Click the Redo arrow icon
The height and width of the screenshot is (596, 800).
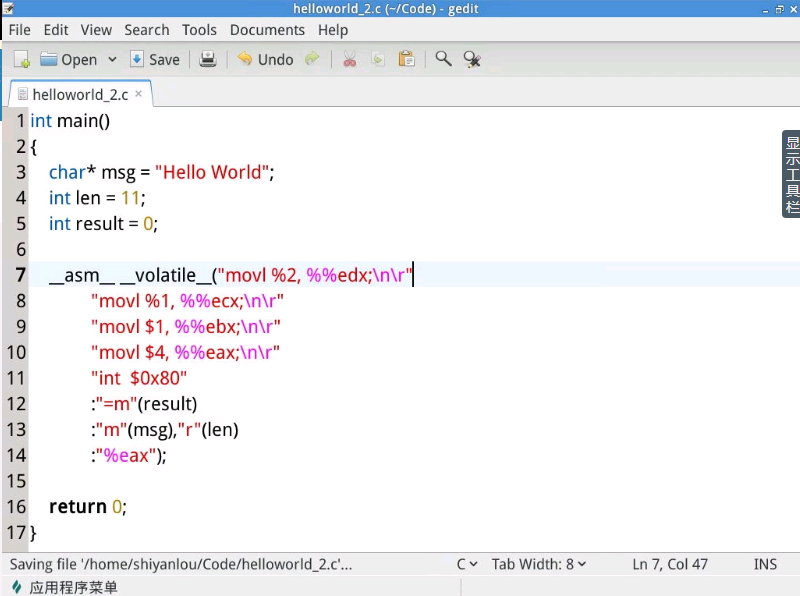[x=312, y=60]
